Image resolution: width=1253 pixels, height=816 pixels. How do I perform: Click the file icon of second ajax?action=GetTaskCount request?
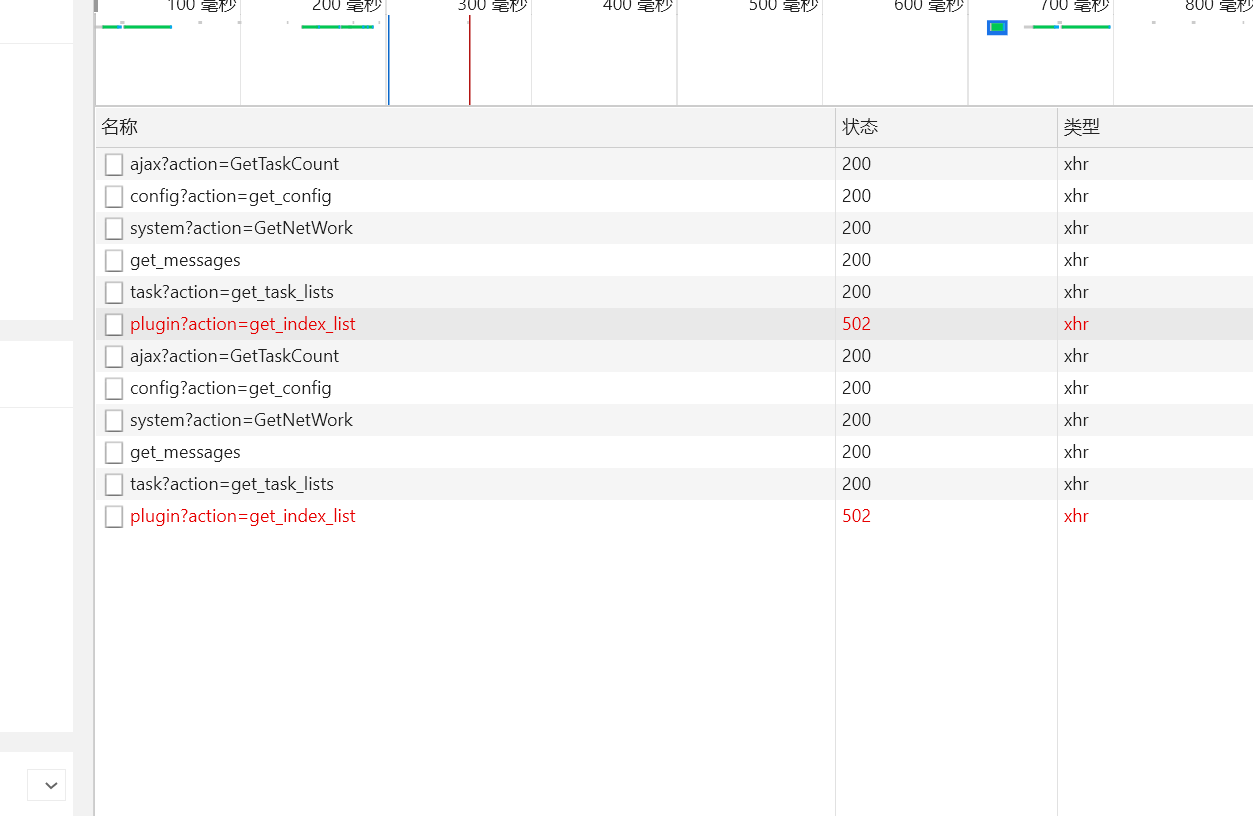pos(114,356)
